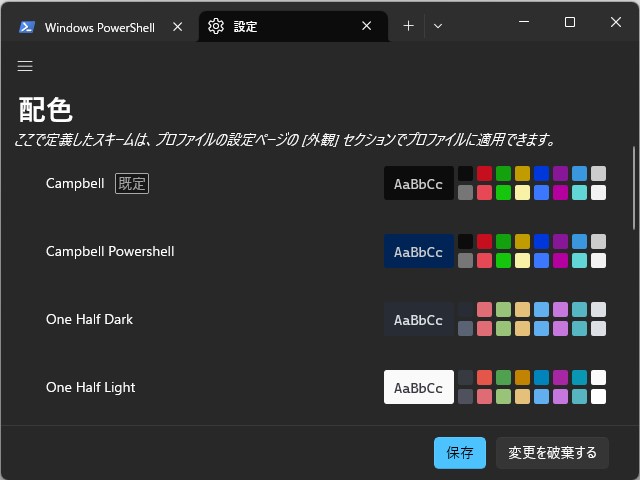The width and height of the screenshot is (640, 480).
Task: Click Campbell Powershell's bright green swatch
Action: (503, 260)
